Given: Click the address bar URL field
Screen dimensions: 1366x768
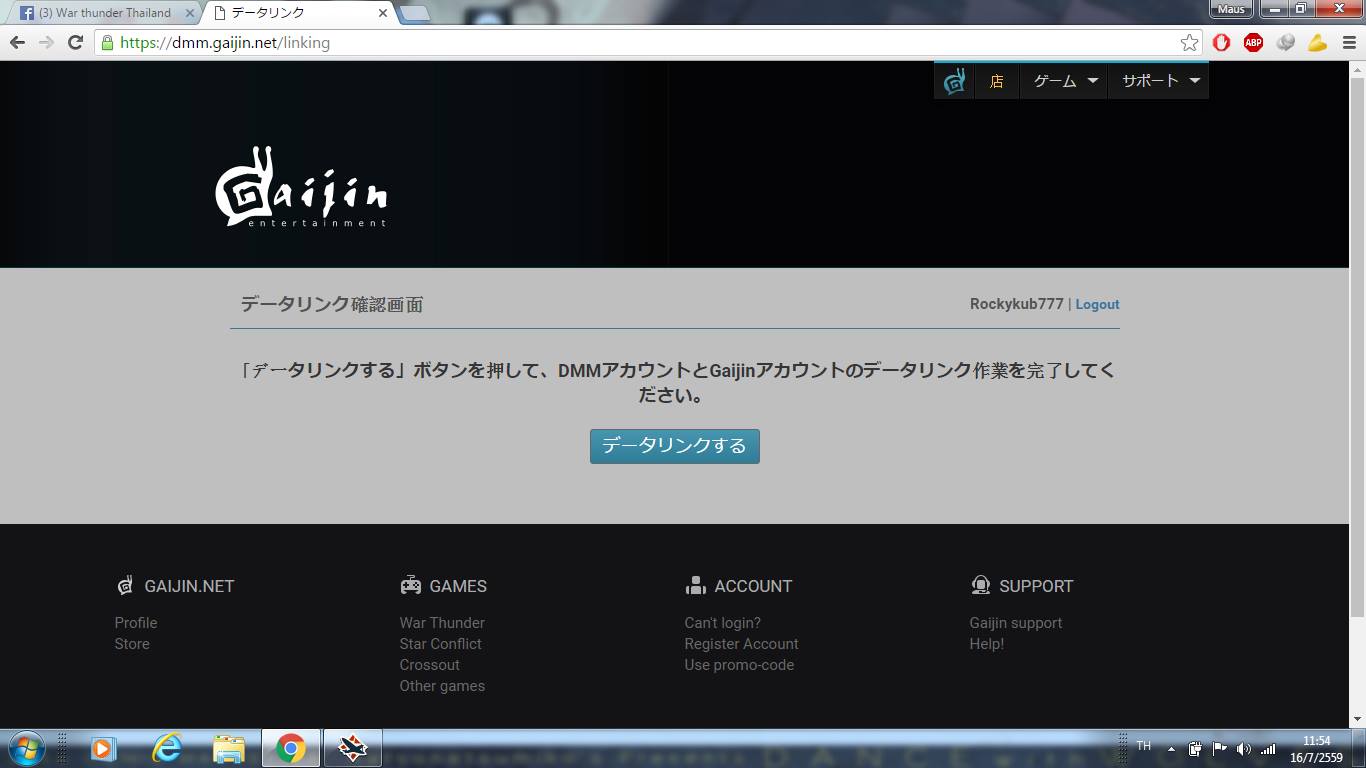Looking at the screenshot, I should [640, 42].
